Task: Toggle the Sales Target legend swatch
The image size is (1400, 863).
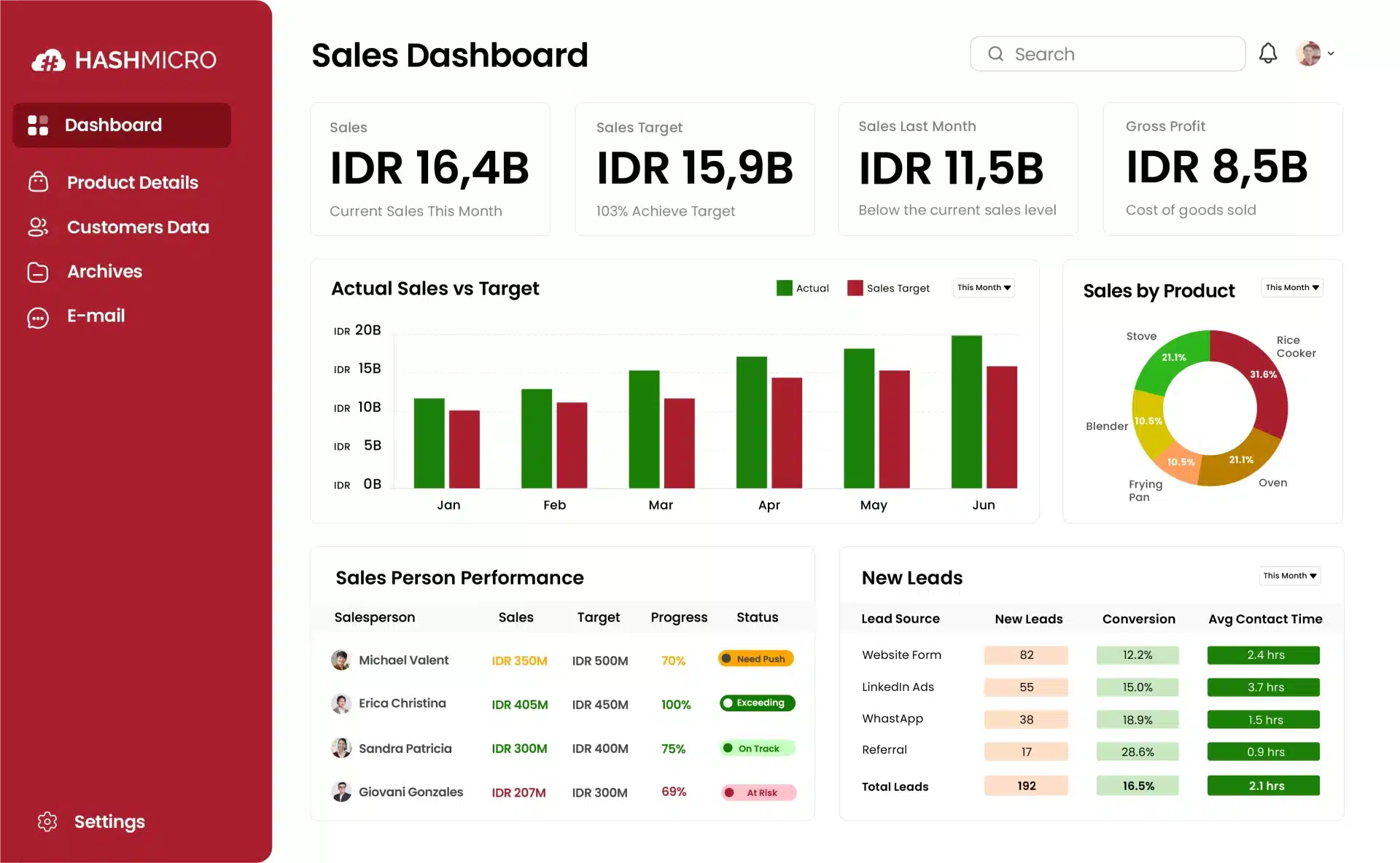Action: click(854, 287)
